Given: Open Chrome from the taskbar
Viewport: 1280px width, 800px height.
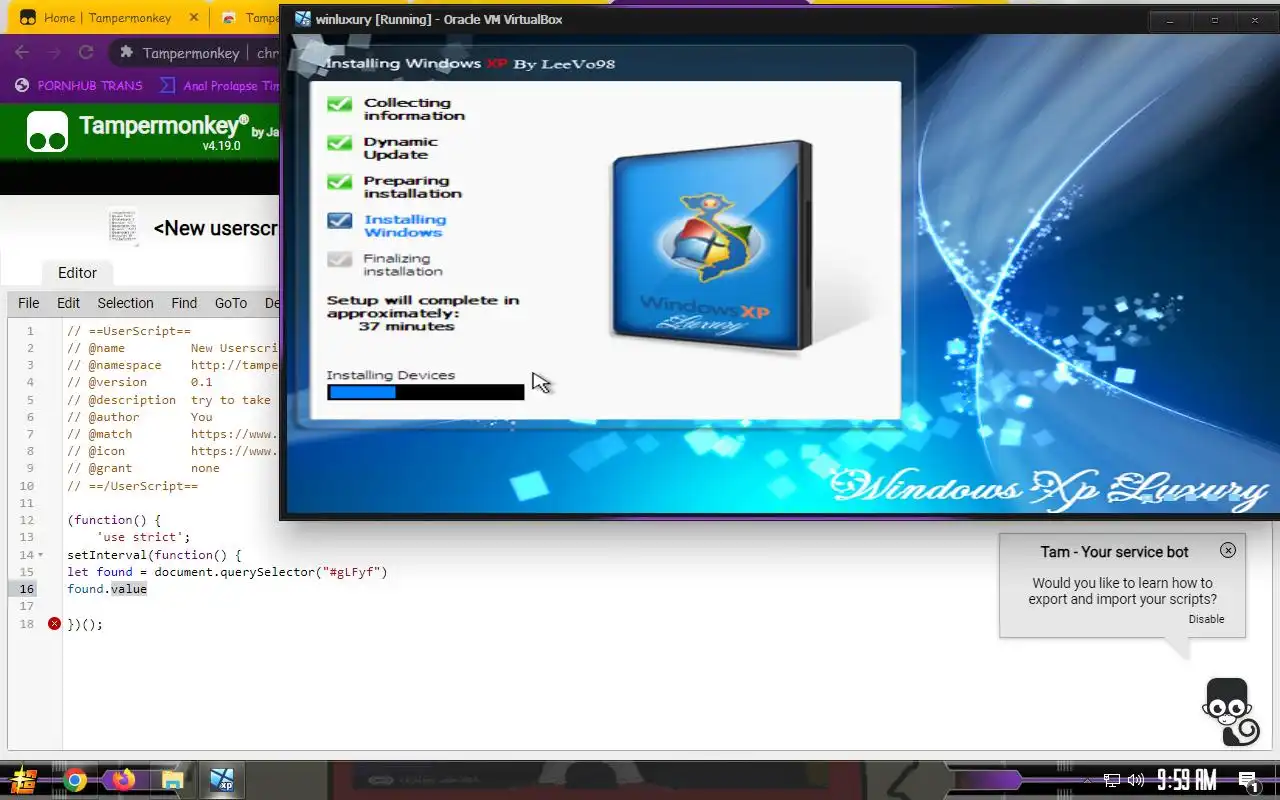Looking at the screenshot, I should click(75, 780).
